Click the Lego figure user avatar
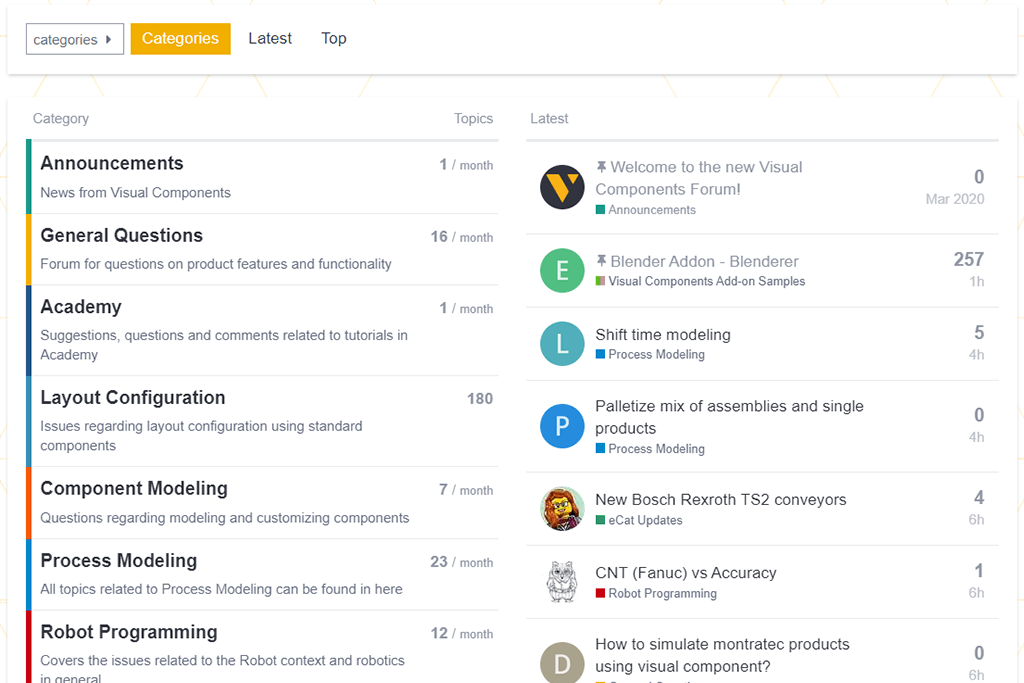1024x683 pixels. pos(562,509)
